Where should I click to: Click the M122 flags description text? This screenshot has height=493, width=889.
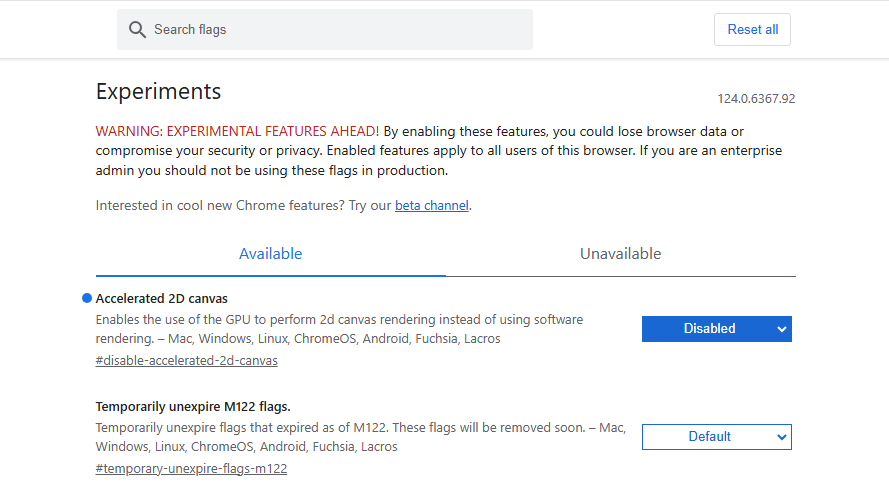361,437
